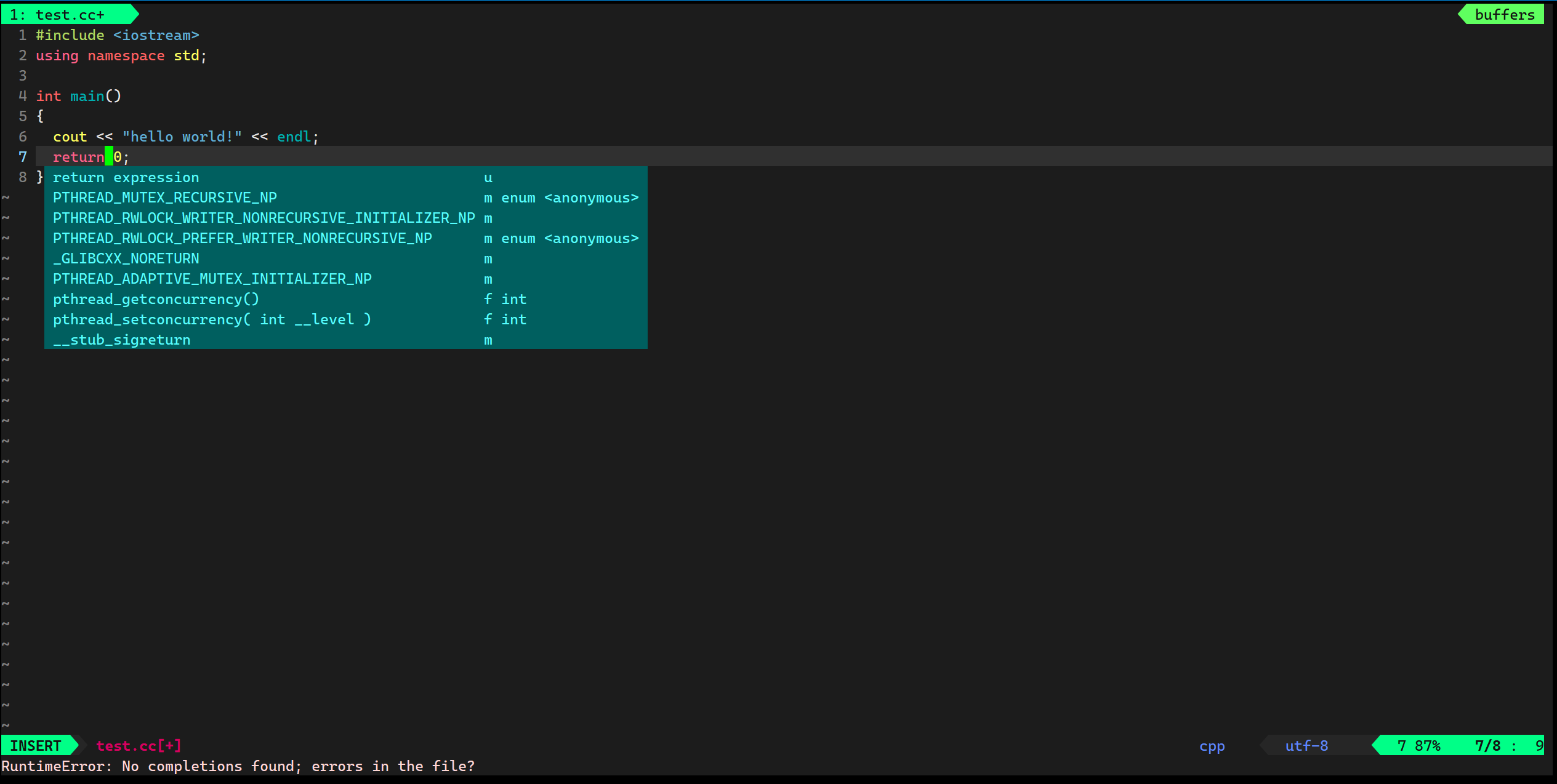Pick PTHREAD_RWLOCK_WRITER_NONRECURSIVE_INITIALIZER_NP suggestion

tap(264, 218)
